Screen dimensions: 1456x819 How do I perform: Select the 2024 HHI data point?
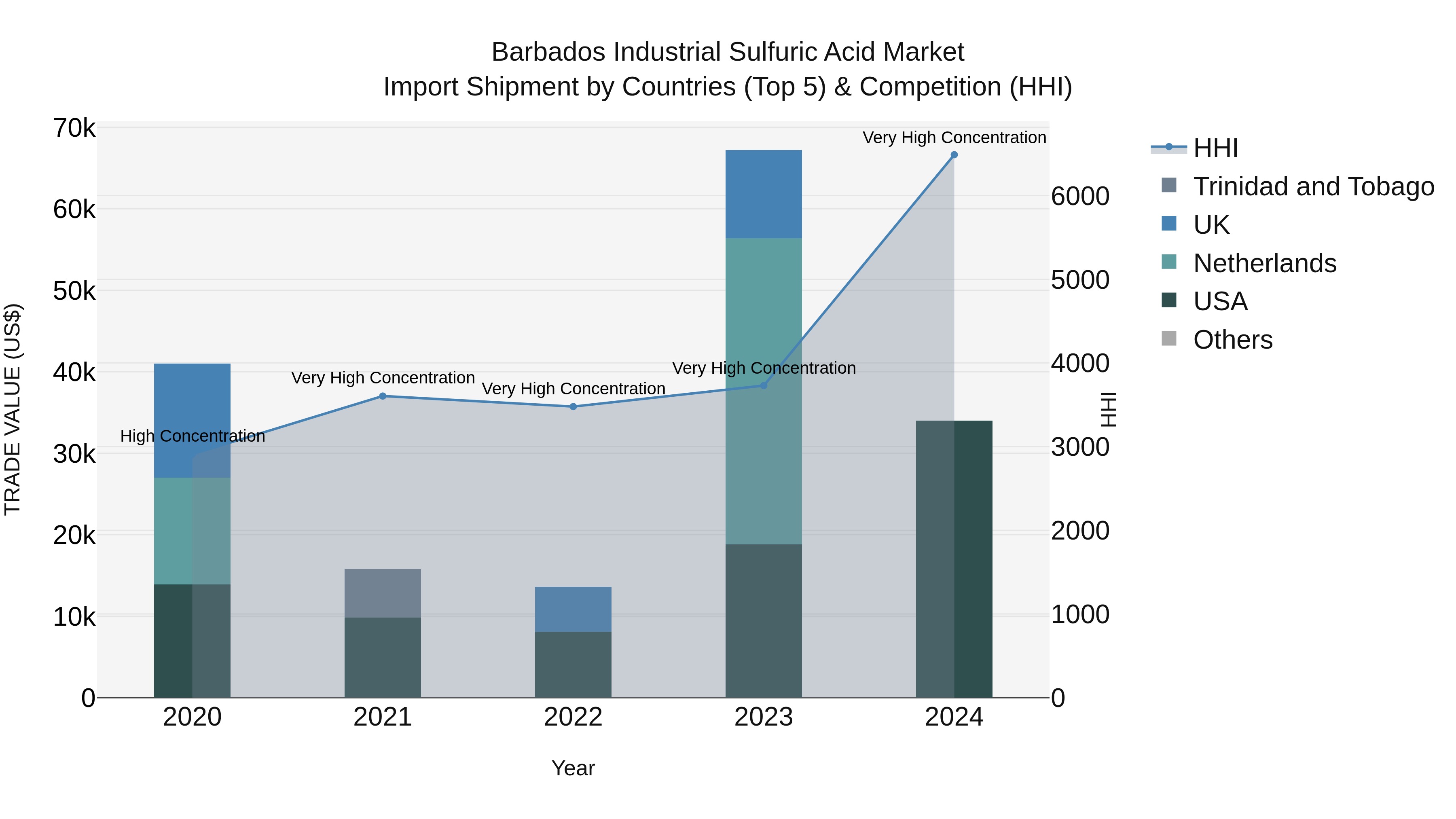pyautogui.click(x=954, y=155)
